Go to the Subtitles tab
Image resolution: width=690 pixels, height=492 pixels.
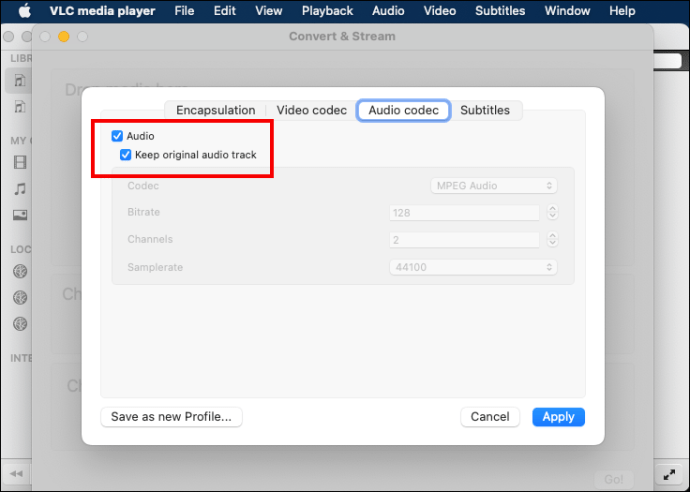click(x=485, y=110)
